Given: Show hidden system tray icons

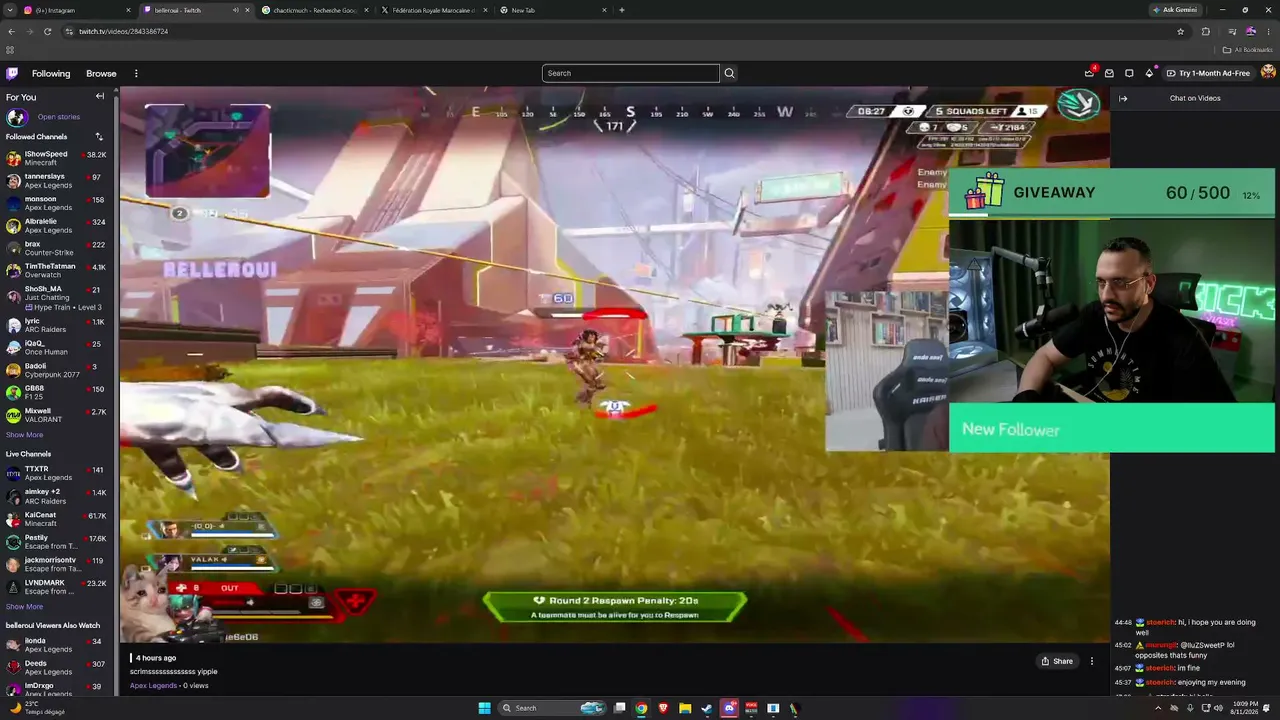Looking at the screenshot, I should click(1159, 708).
